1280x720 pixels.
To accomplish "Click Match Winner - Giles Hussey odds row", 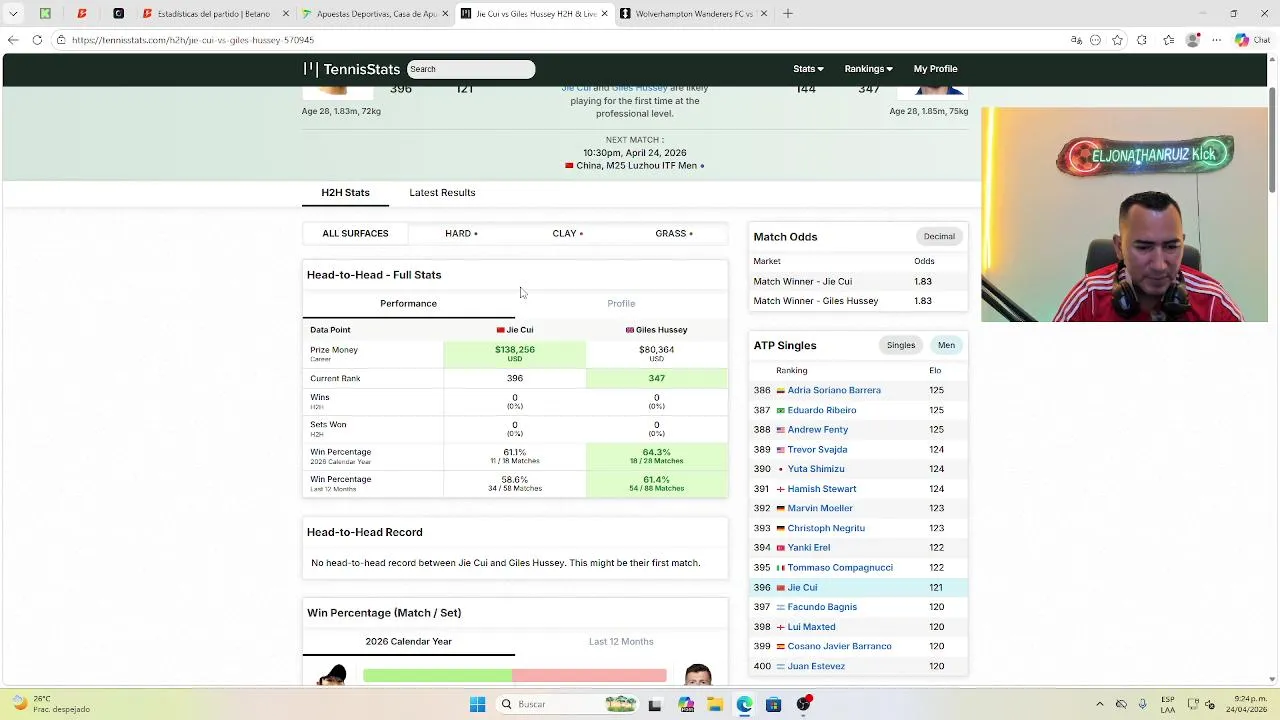I will click(858, 301).
